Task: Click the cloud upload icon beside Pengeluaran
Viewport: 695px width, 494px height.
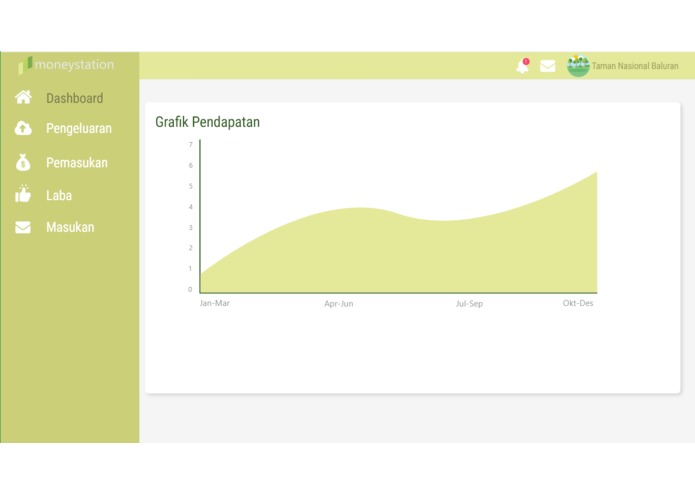Action: point(23,128)
